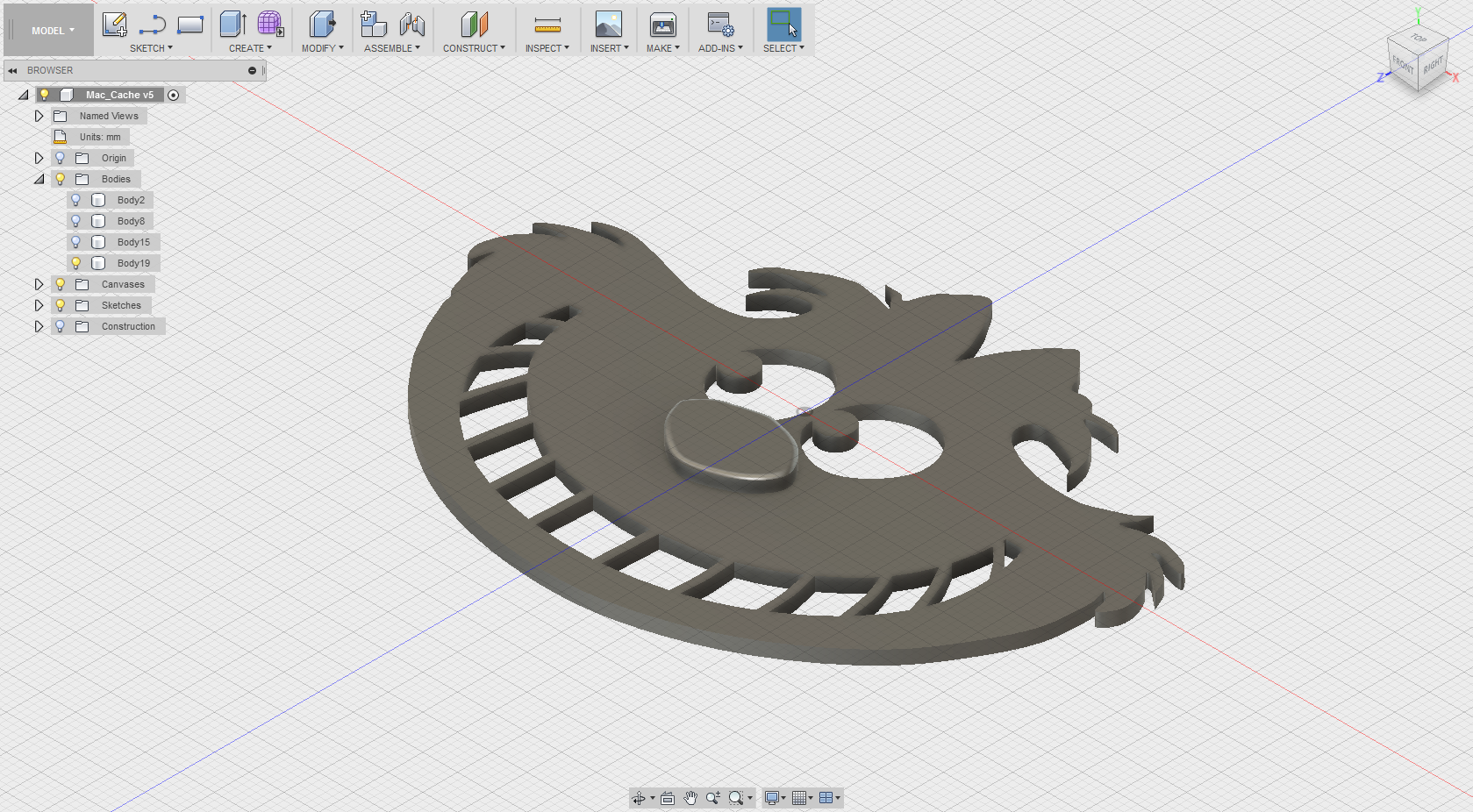Activate the Pan hand tool
The height and width of the screenshot is (812, 1473).
(x=690, y=798)
